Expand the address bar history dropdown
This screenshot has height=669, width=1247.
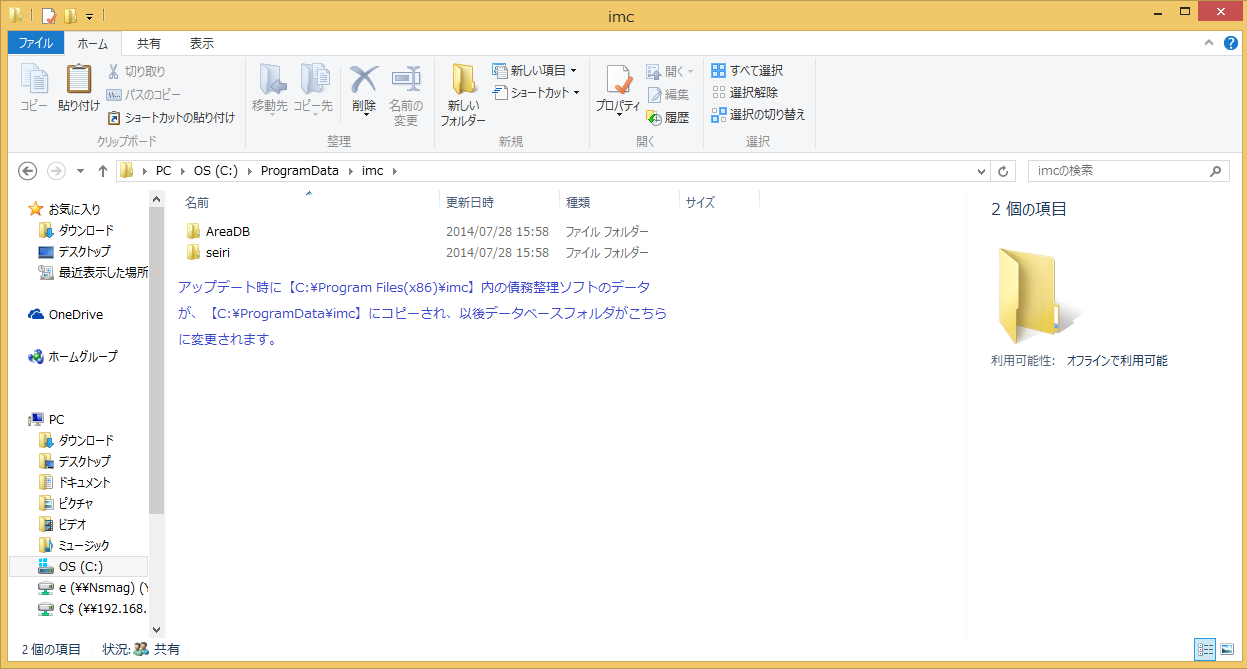pyautogui.click(x=981, y=170)
